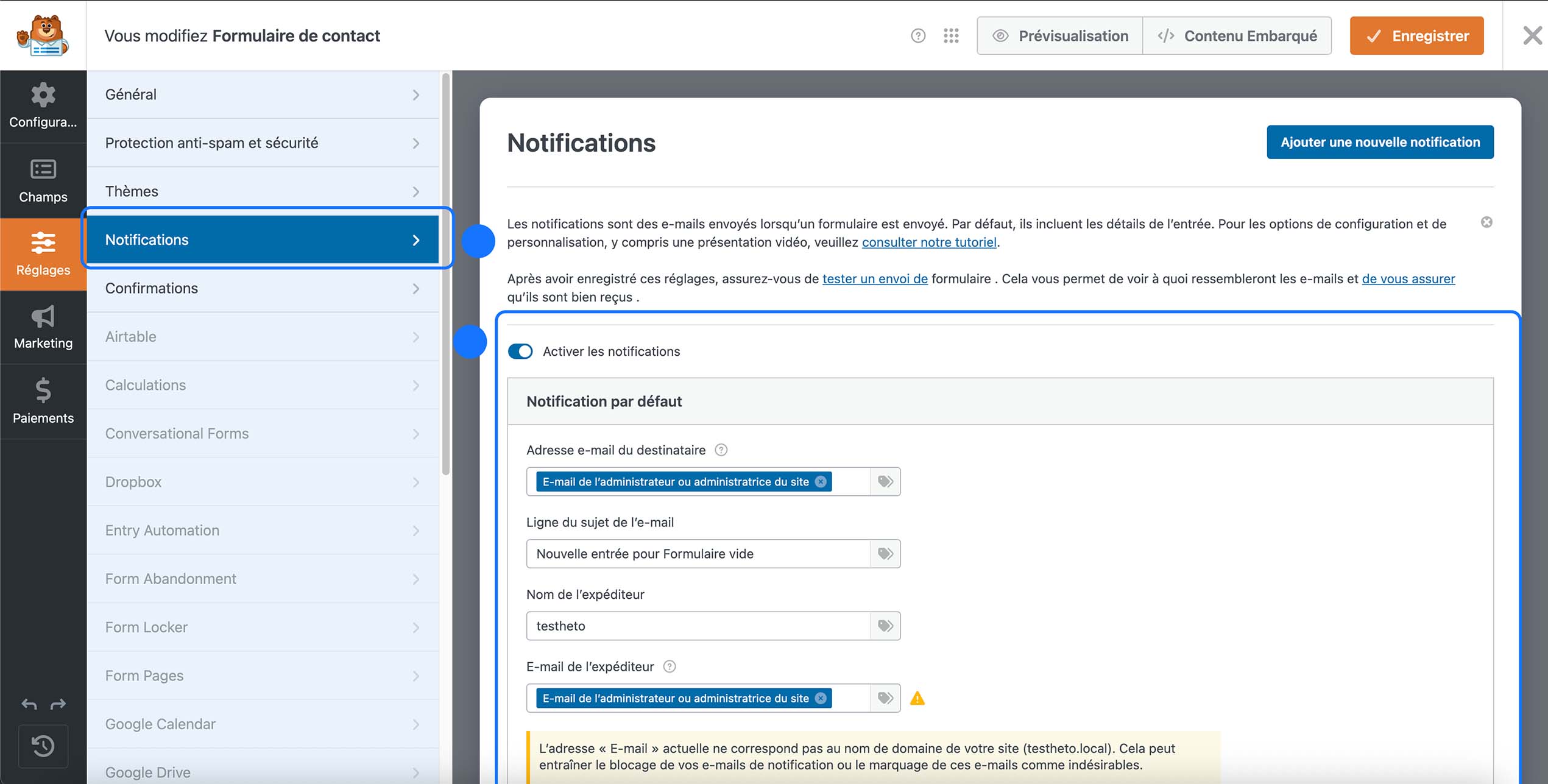
Task: Dismiss the notifications description with the x icon
Action: coord(1486,222)
